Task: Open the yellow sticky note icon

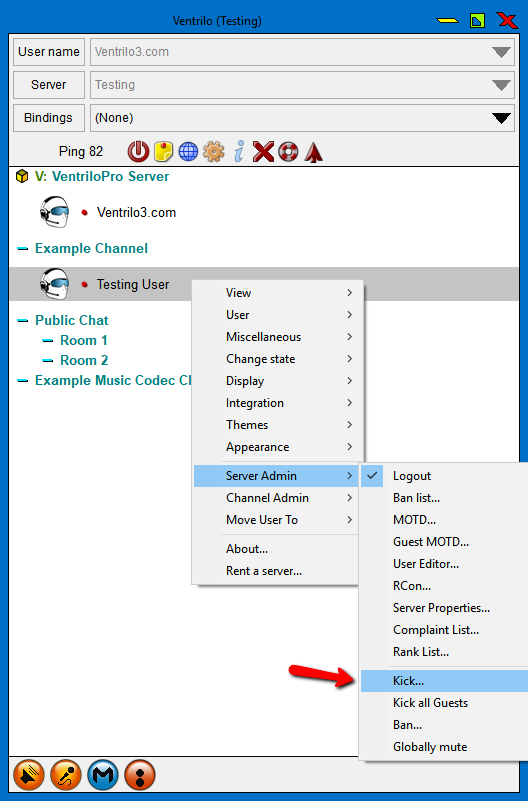Action: click(x=163, y=152)
